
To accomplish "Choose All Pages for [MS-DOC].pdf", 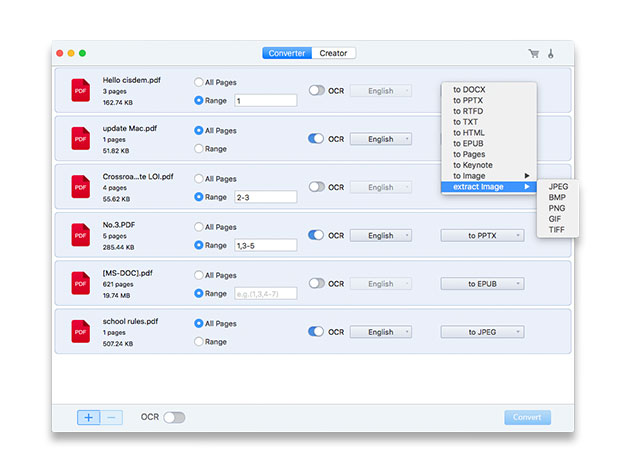I will click(x=198, y=275).
